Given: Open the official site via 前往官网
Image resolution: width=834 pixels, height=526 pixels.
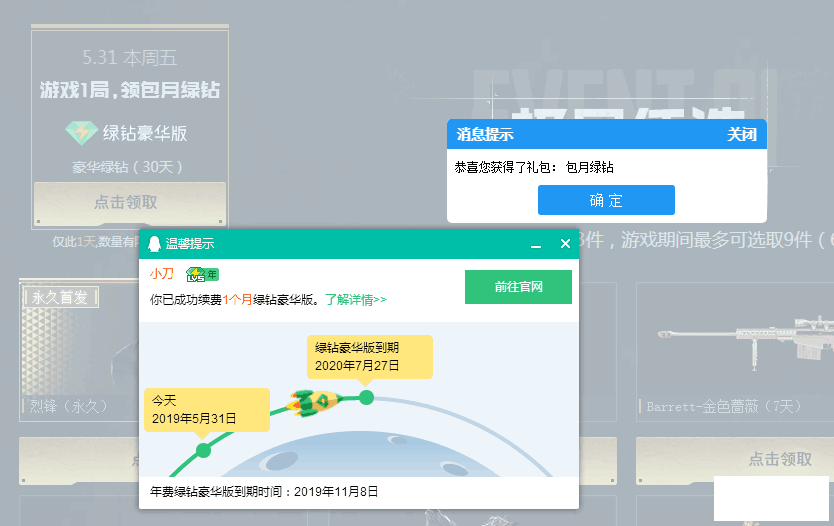Looking at the screenshot, I should click(x=518, y=287).
